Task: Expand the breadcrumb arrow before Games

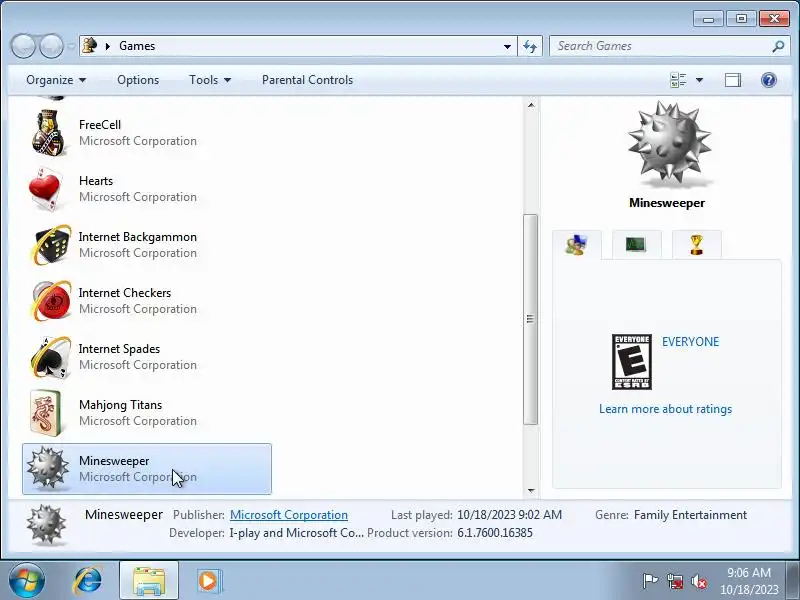Action: 108,46
